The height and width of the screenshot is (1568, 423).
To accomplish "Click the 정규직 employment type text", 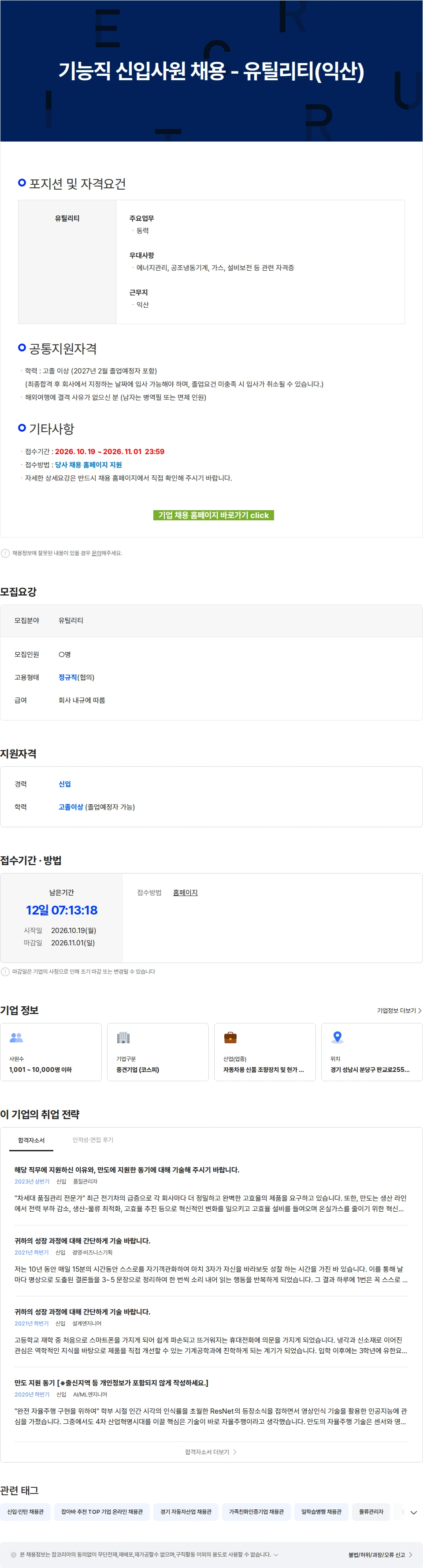I will [x=67, y=677].
